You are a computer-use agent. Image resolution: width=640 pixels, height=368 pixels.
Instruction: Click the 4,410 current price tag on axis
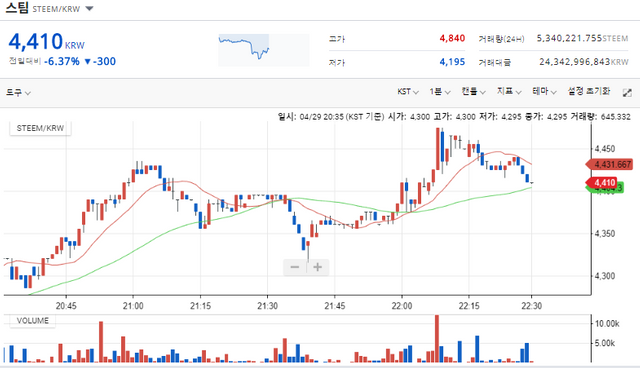point(602,183)
